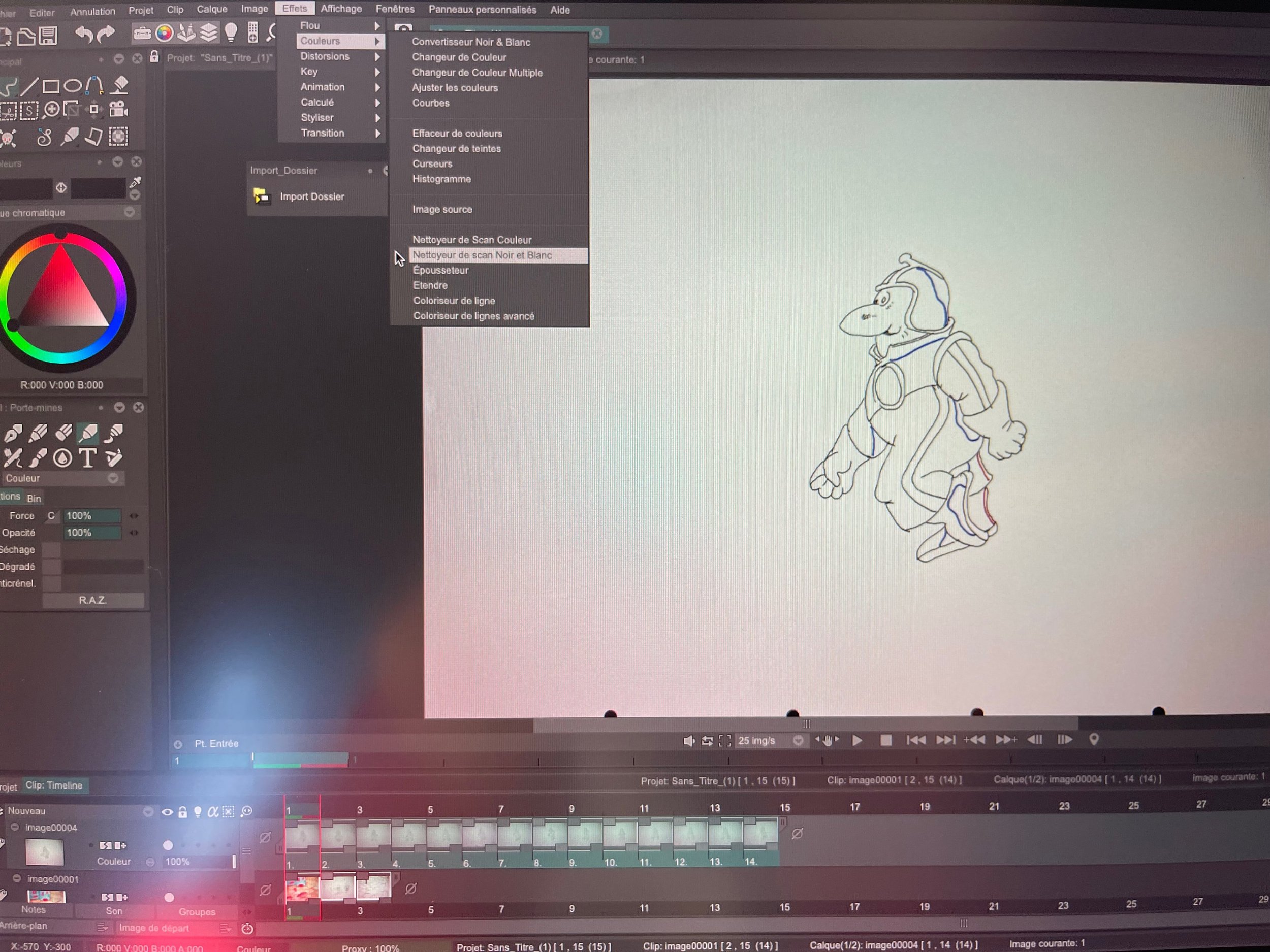Open the Affichage menu
1270x952 pixels.
(341, 9)
